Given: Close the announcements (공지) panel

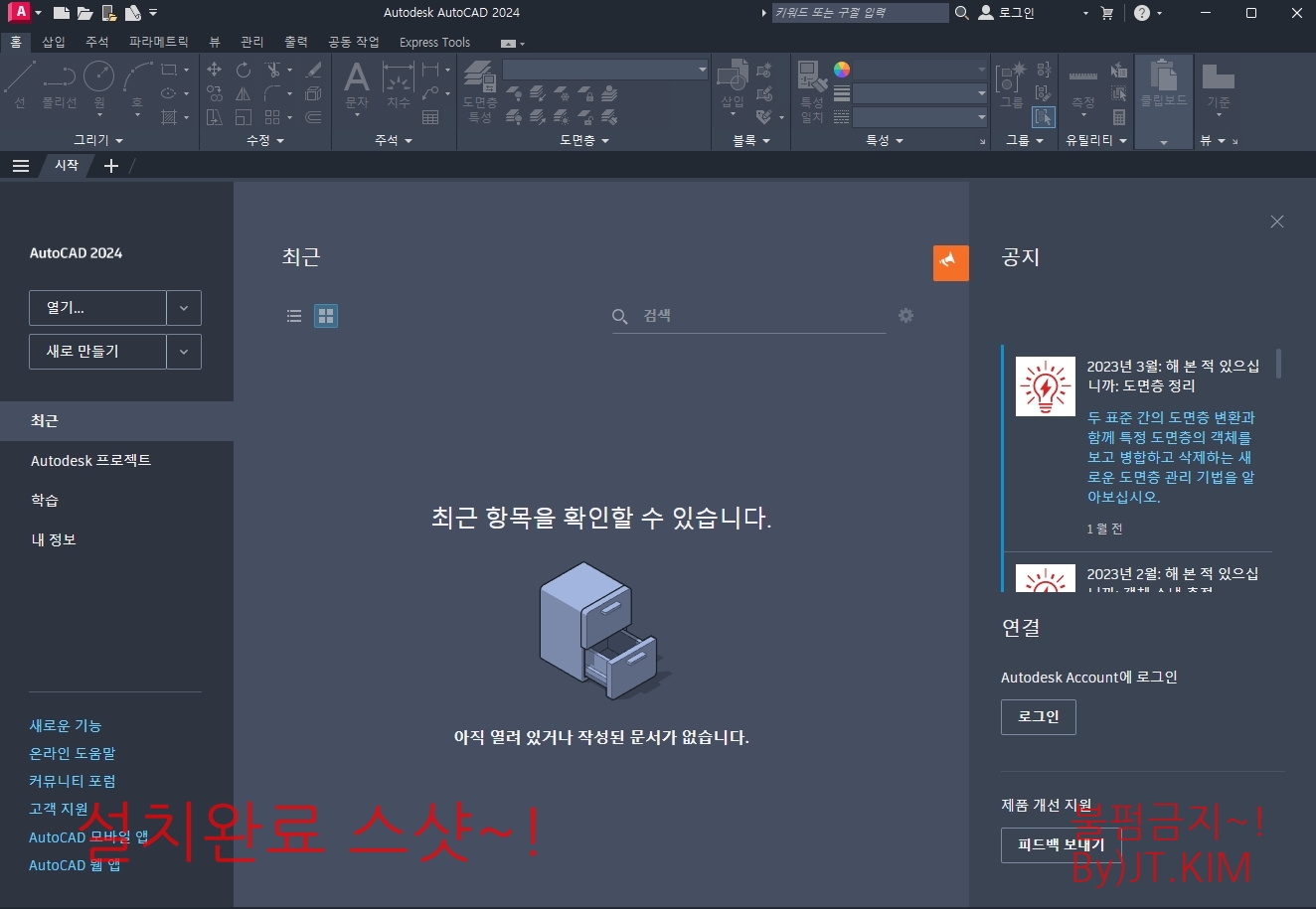Looking at the screenshot, I should pyautogui.click(x=1277, y=222).
